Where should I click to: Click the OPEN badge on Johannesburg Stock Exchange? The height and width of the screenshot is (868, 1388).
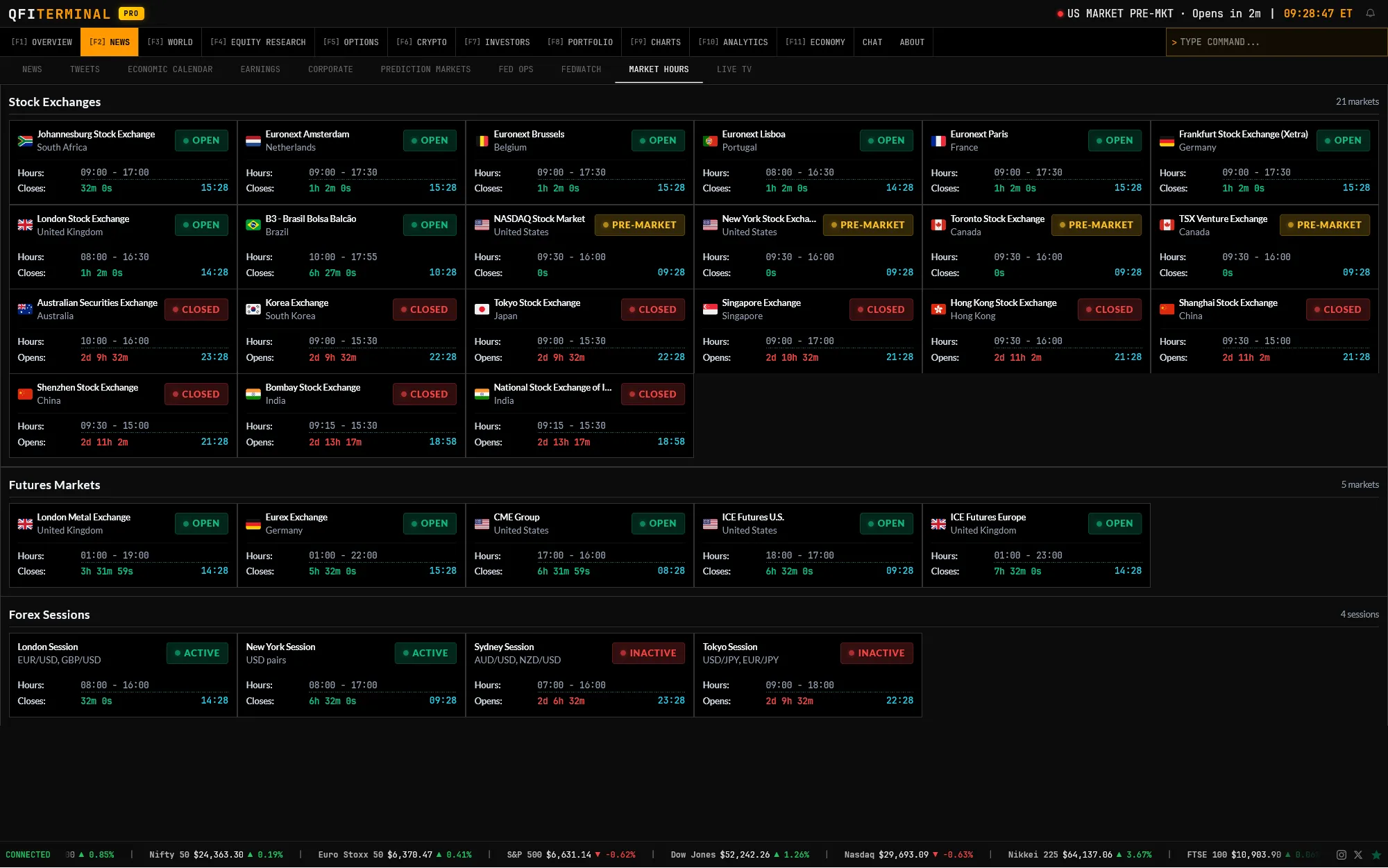201,141
